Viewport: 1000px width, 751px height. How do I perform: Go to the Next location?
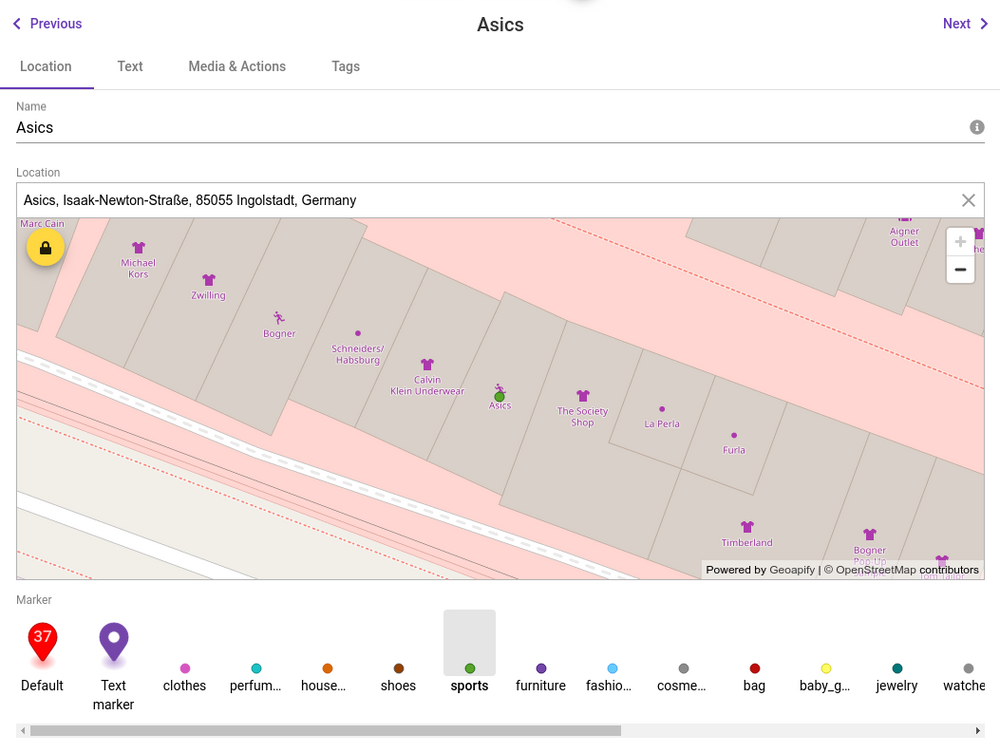(x=965, y=24)
